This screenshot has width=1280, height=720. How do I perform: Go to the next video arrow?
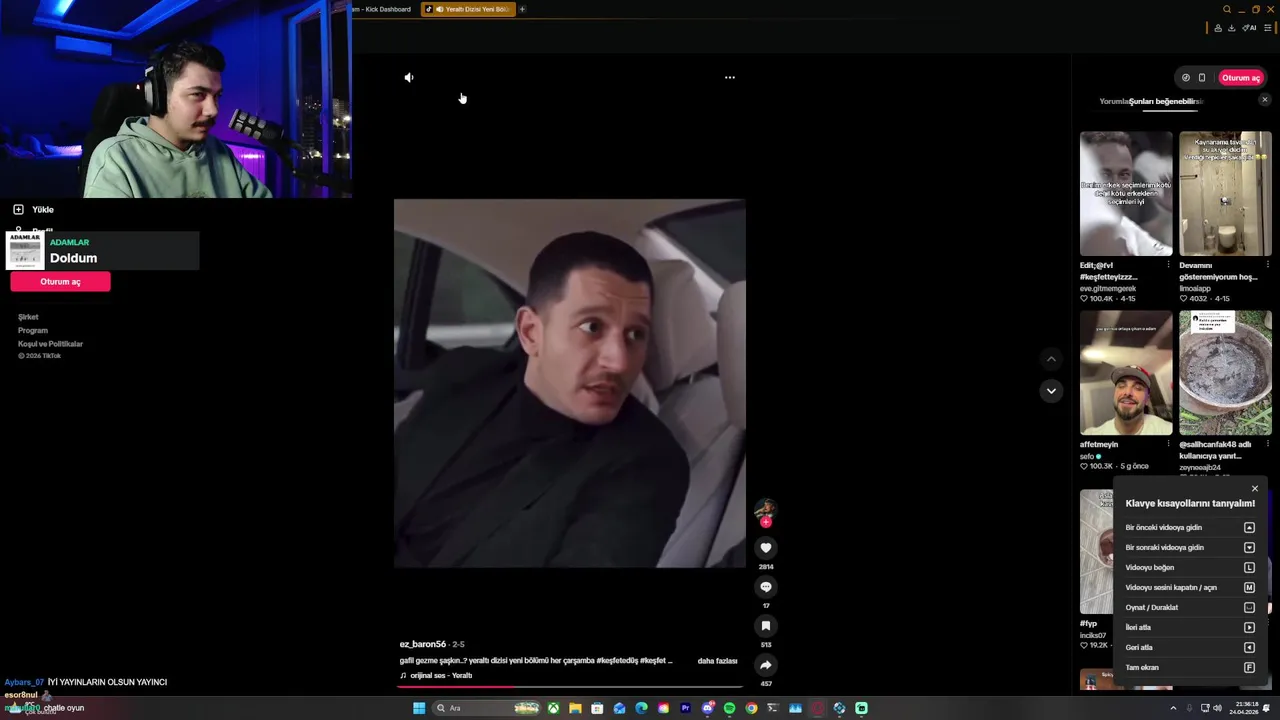[x=1051, y=391]
